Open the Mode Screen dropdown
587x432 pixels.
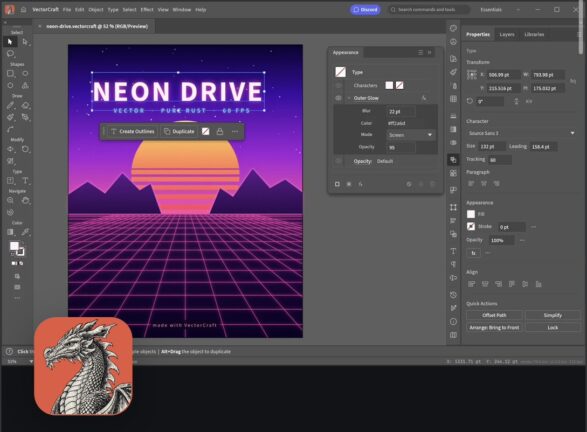411,135
